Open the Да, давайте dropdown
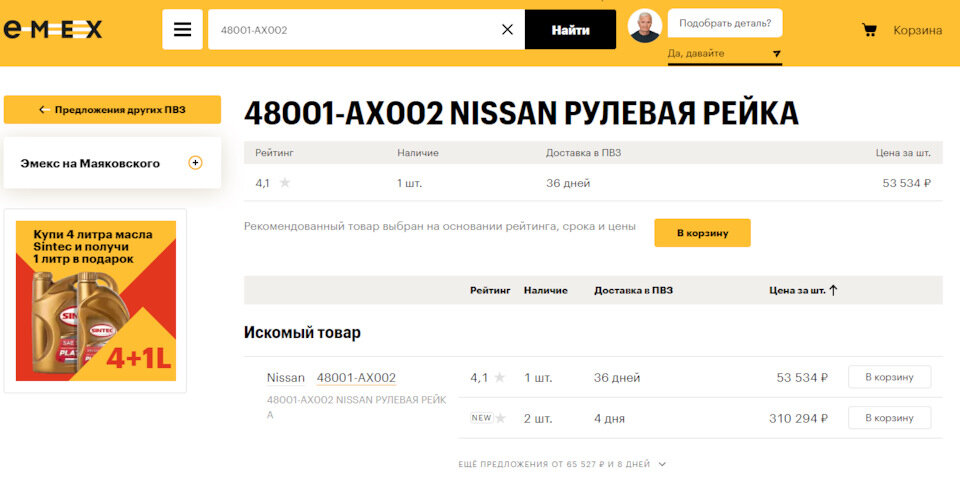 click(725, 54)
